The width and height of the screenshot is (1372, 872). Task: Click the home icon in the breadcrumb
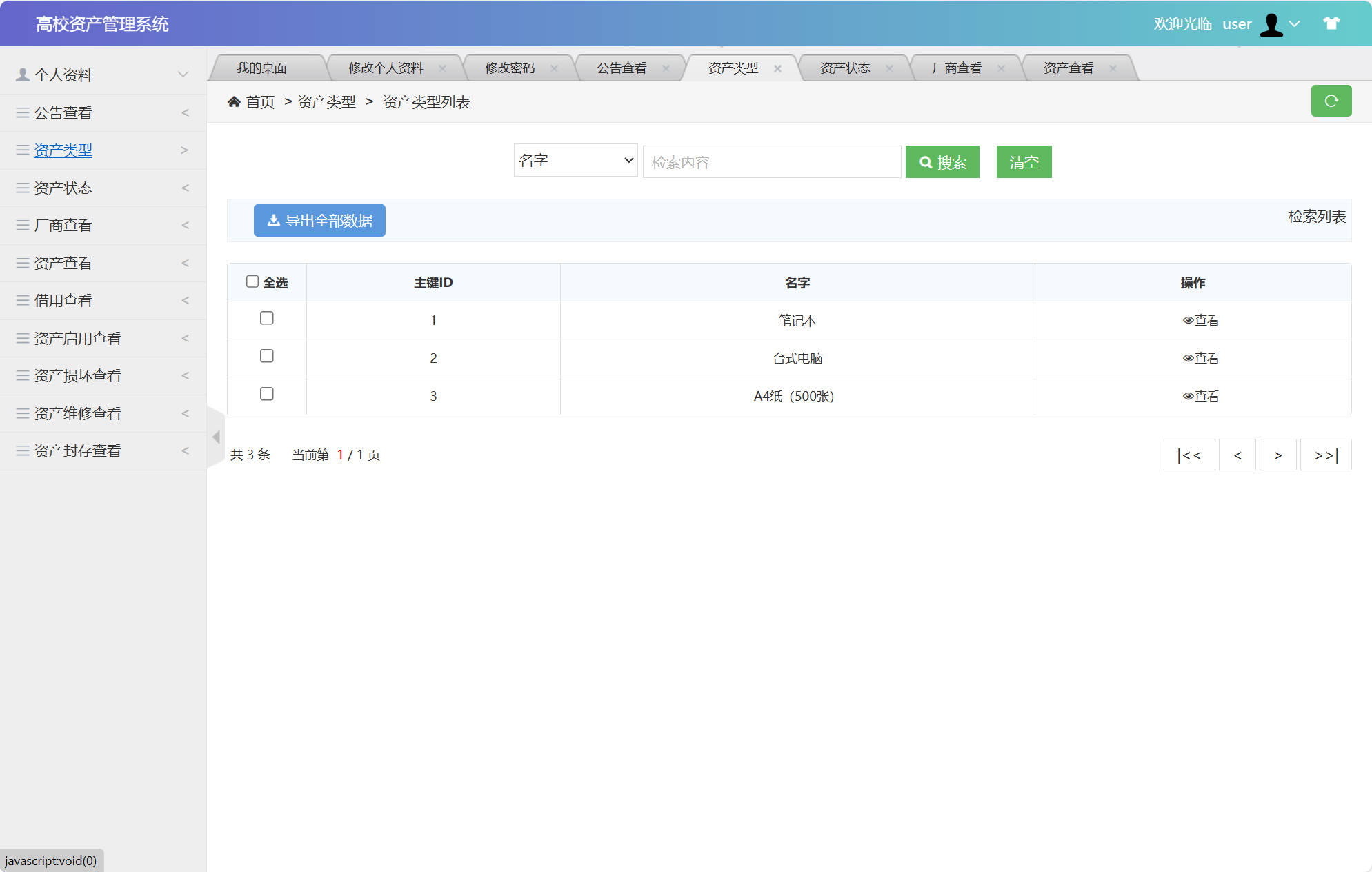(x=235, y=101)
